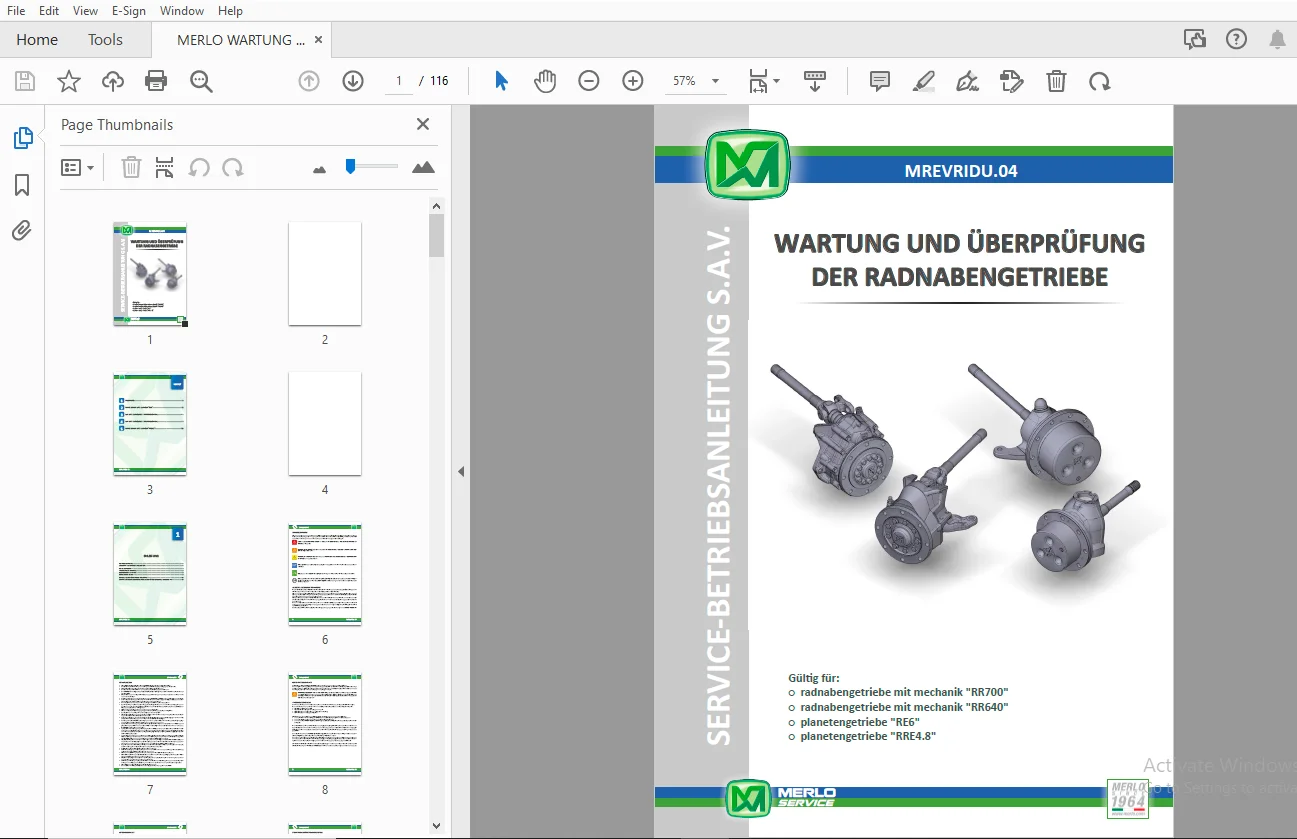Open Page Thumbnails sidebar icon
This screenshot has height=839, width=1297.
pos(22,138)
